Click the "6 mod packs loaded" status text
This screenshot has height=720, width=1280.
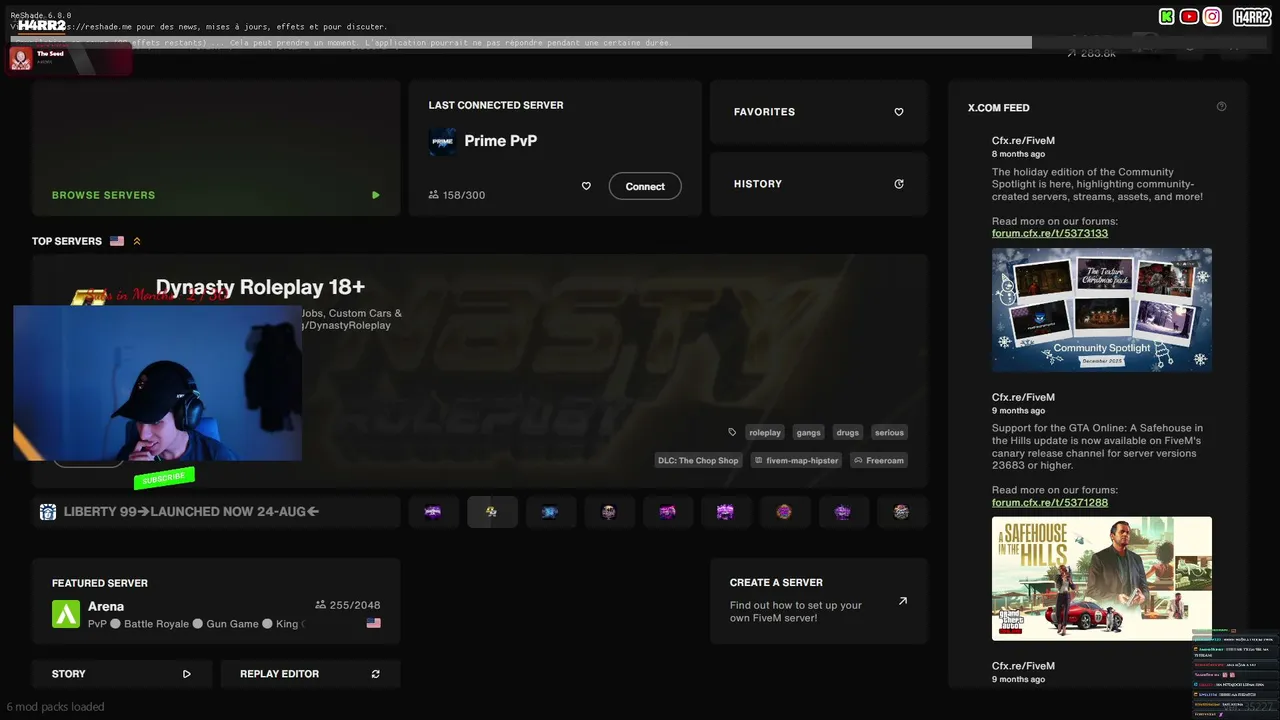[55, 707]
